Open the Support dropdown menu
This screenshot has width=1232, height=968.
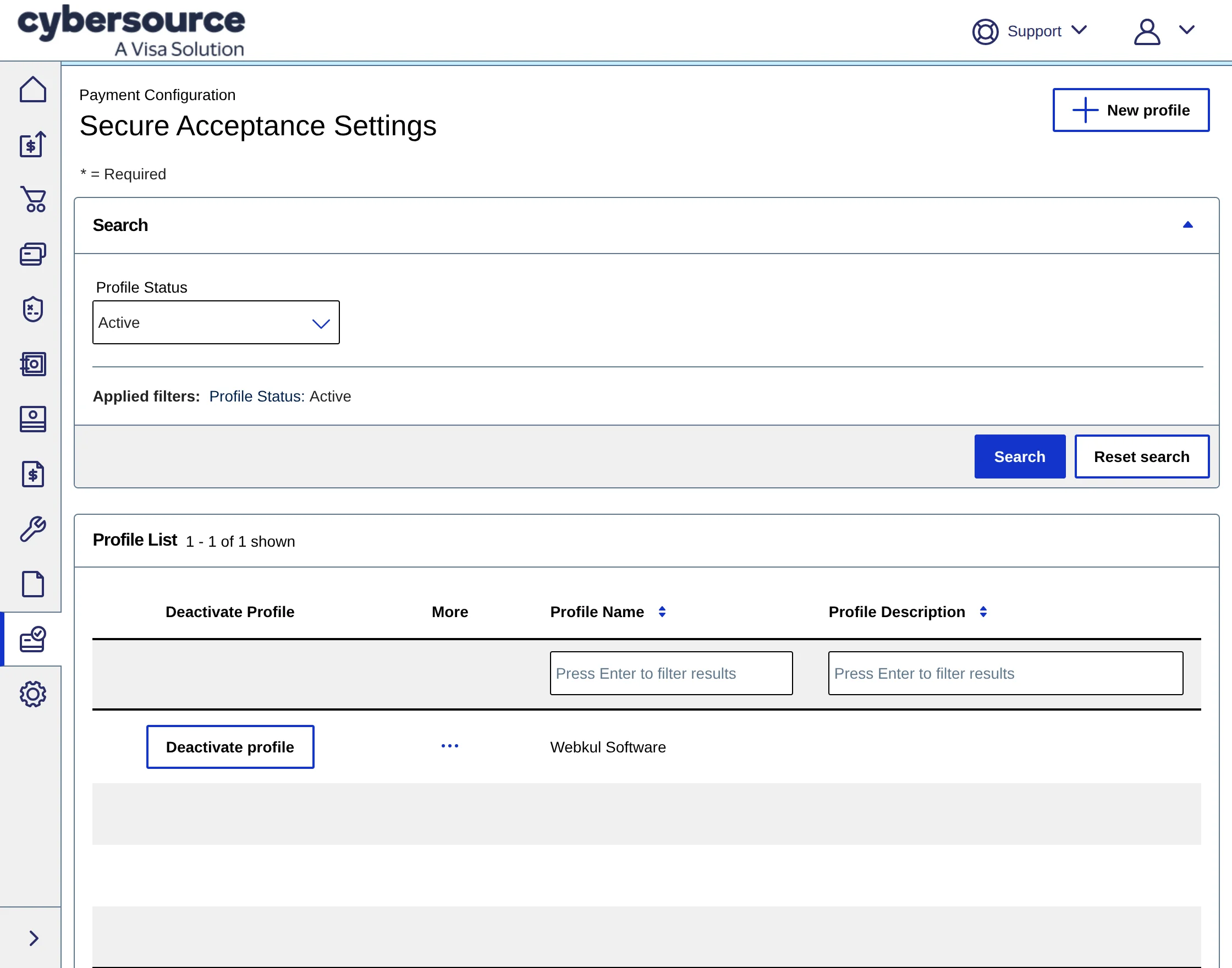tap(1030, 31)
